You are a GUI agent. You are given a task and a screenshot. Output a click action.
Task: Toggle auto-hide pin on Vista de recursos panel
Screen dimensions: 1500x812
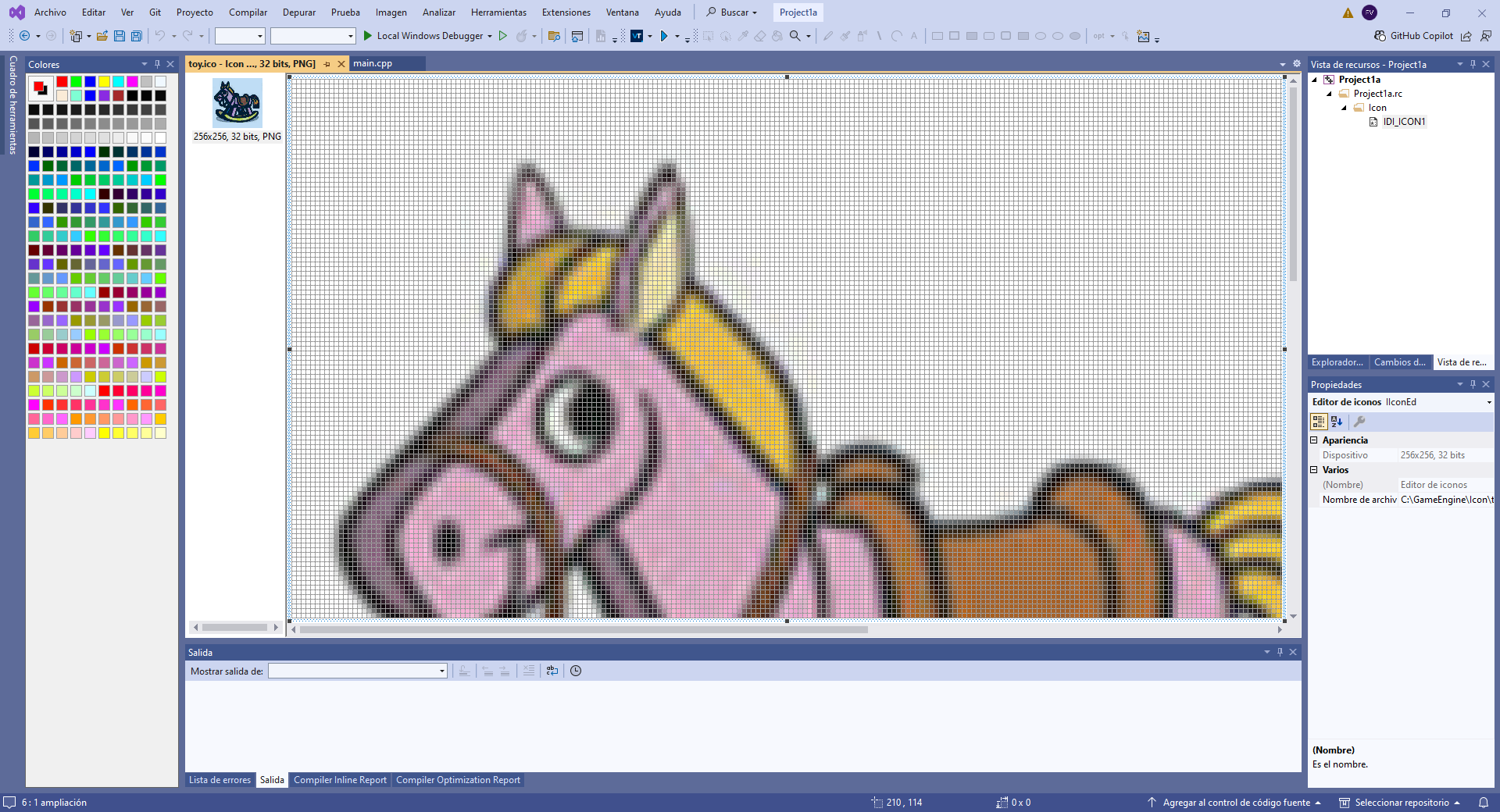pos(1473,64)
